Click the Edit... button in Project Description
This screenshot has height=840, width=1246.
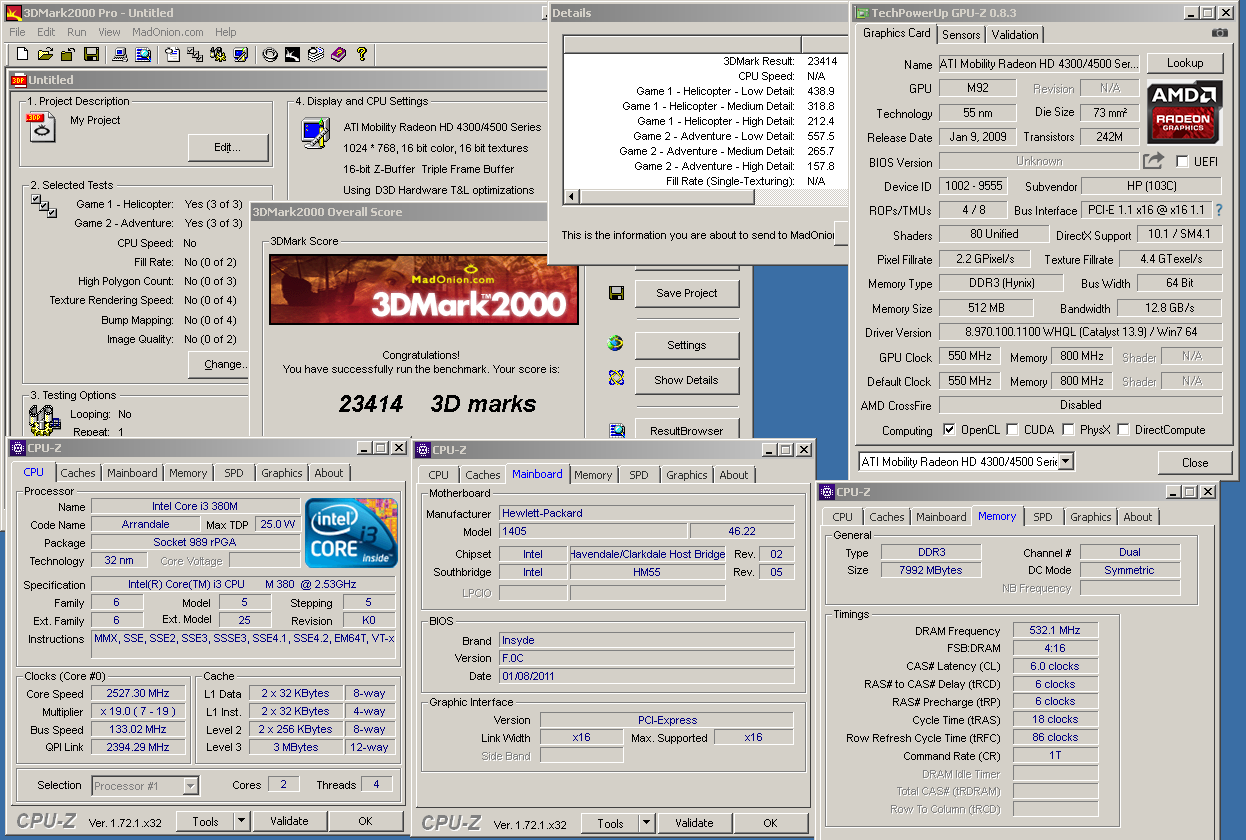(x=228, y=147)
